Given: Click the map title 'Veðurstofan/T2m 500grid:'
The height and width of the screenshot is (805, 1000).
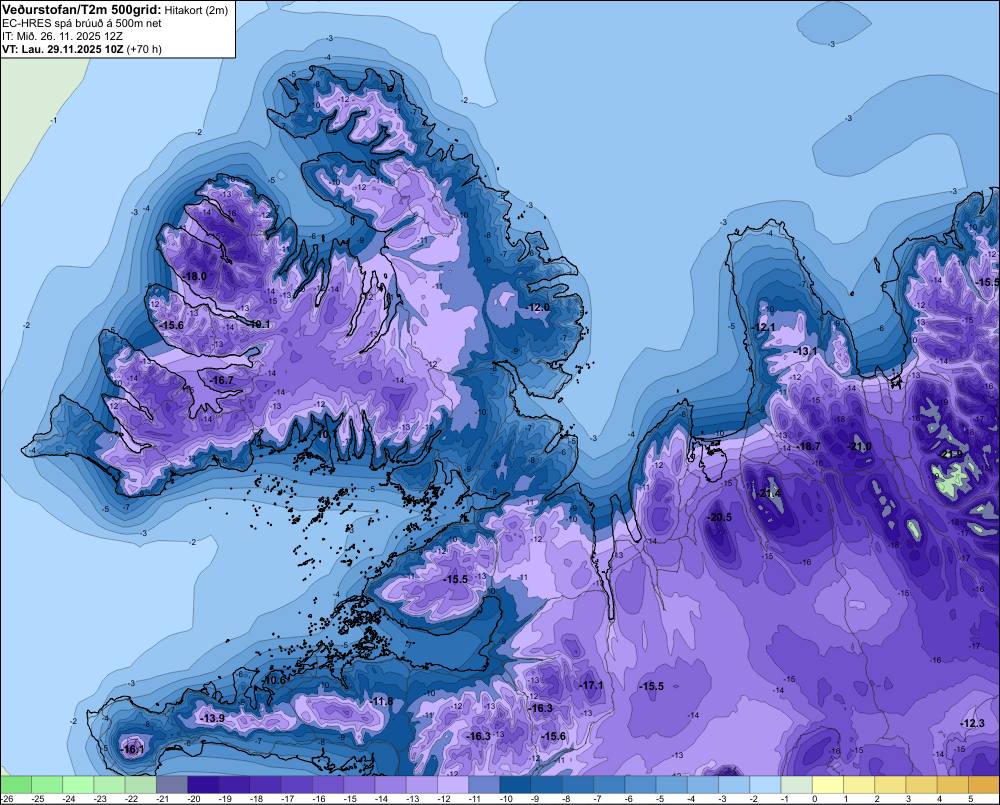Looking at the screenshot, I should tap(82, 9).
